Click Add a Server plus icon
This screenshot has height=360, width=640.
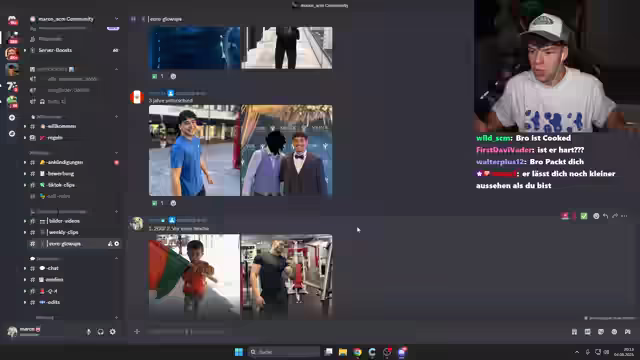(x=12, y=118)
